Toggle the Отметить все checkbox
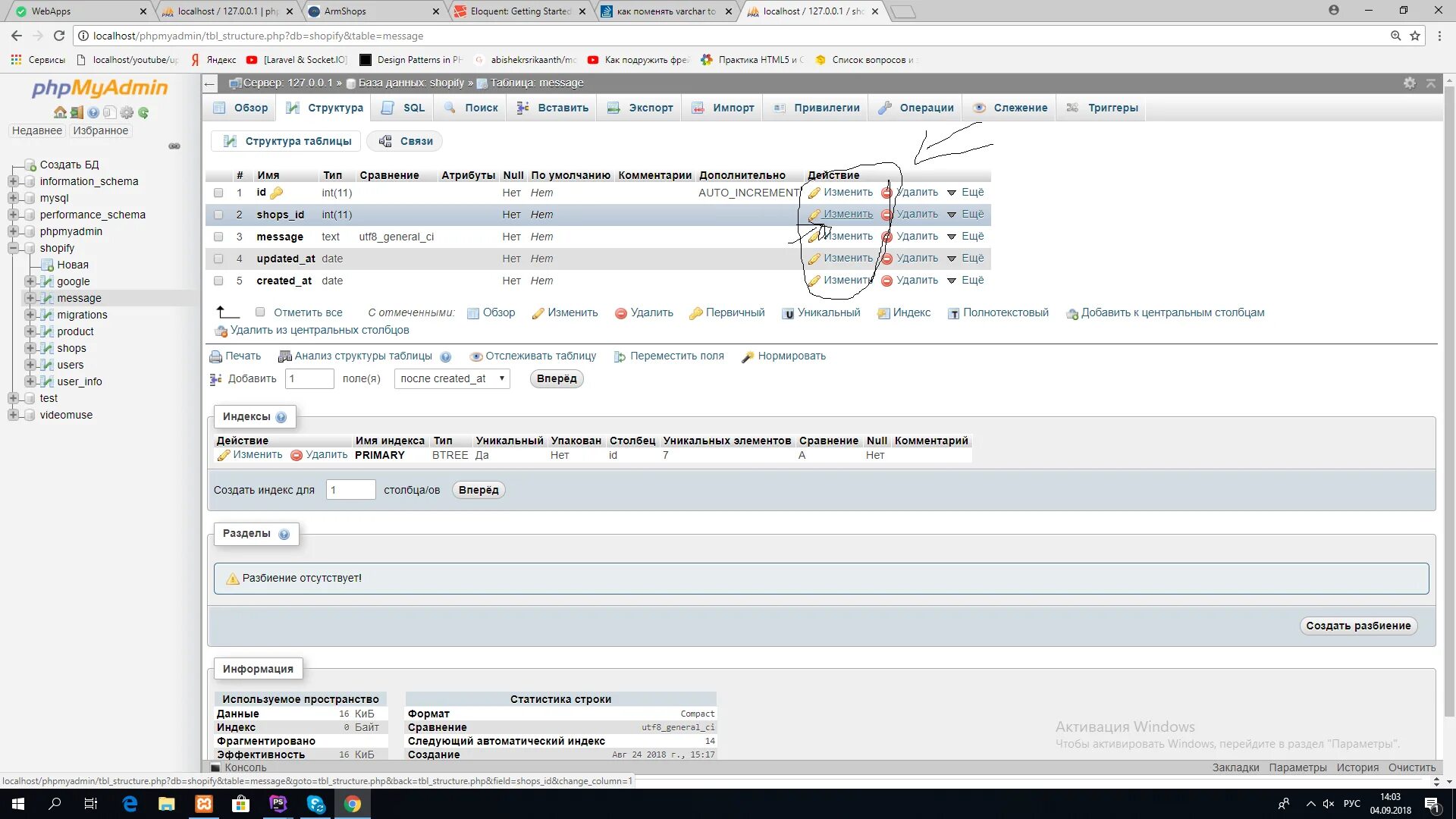This screenshot has width=1456, height=819. tap(260, 312)
